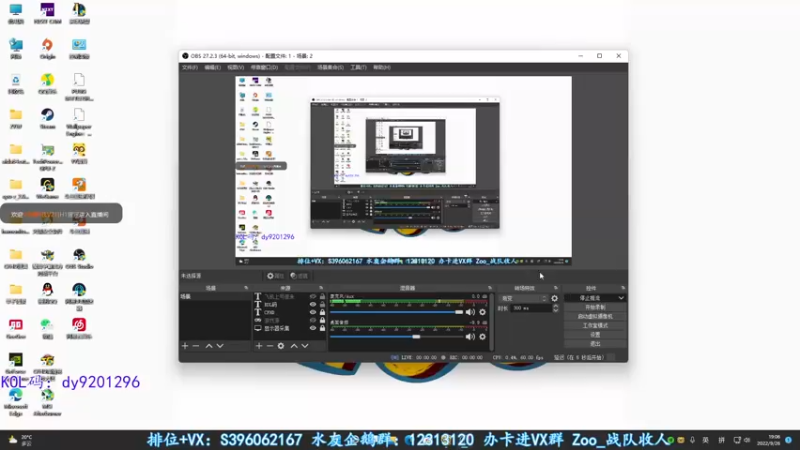Pop out the Audio Mixer dock
This screenshot has width=800, height=450.
click(x=490, y=288)
